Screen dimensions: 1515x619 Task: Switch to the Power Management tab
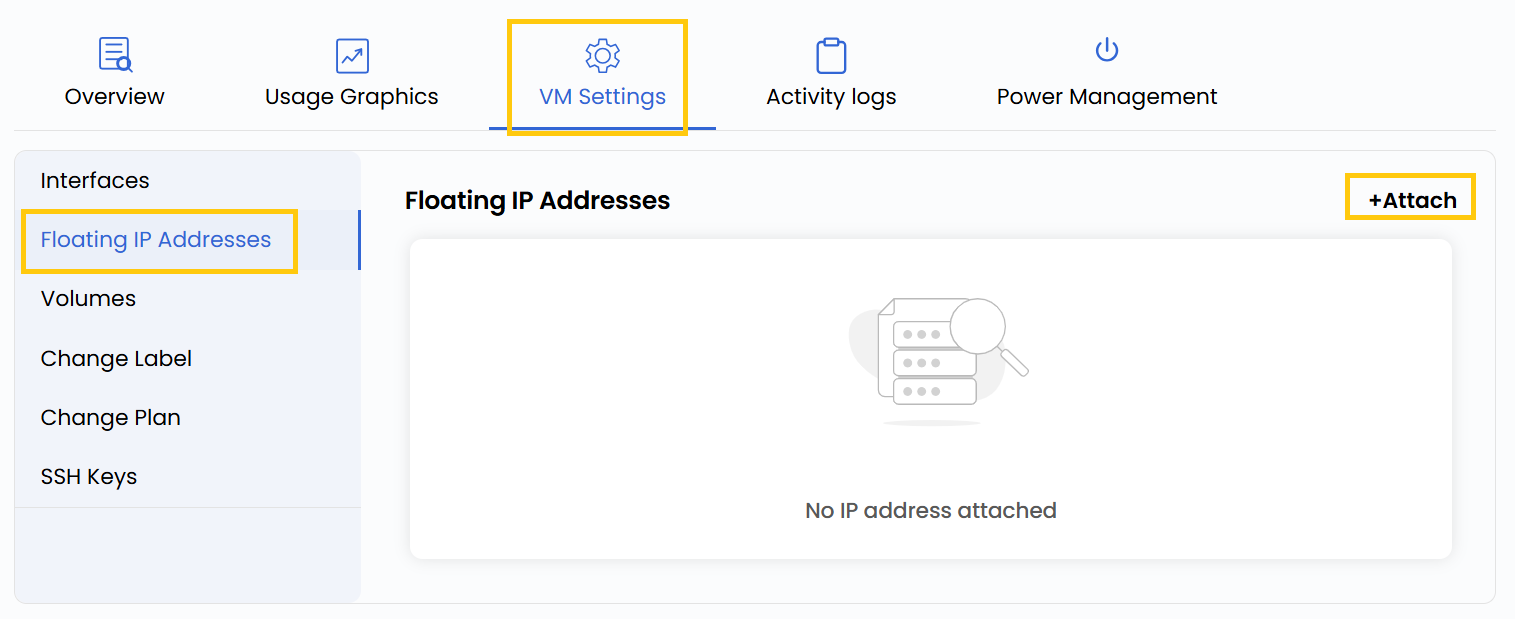[x=1105, y=96]
